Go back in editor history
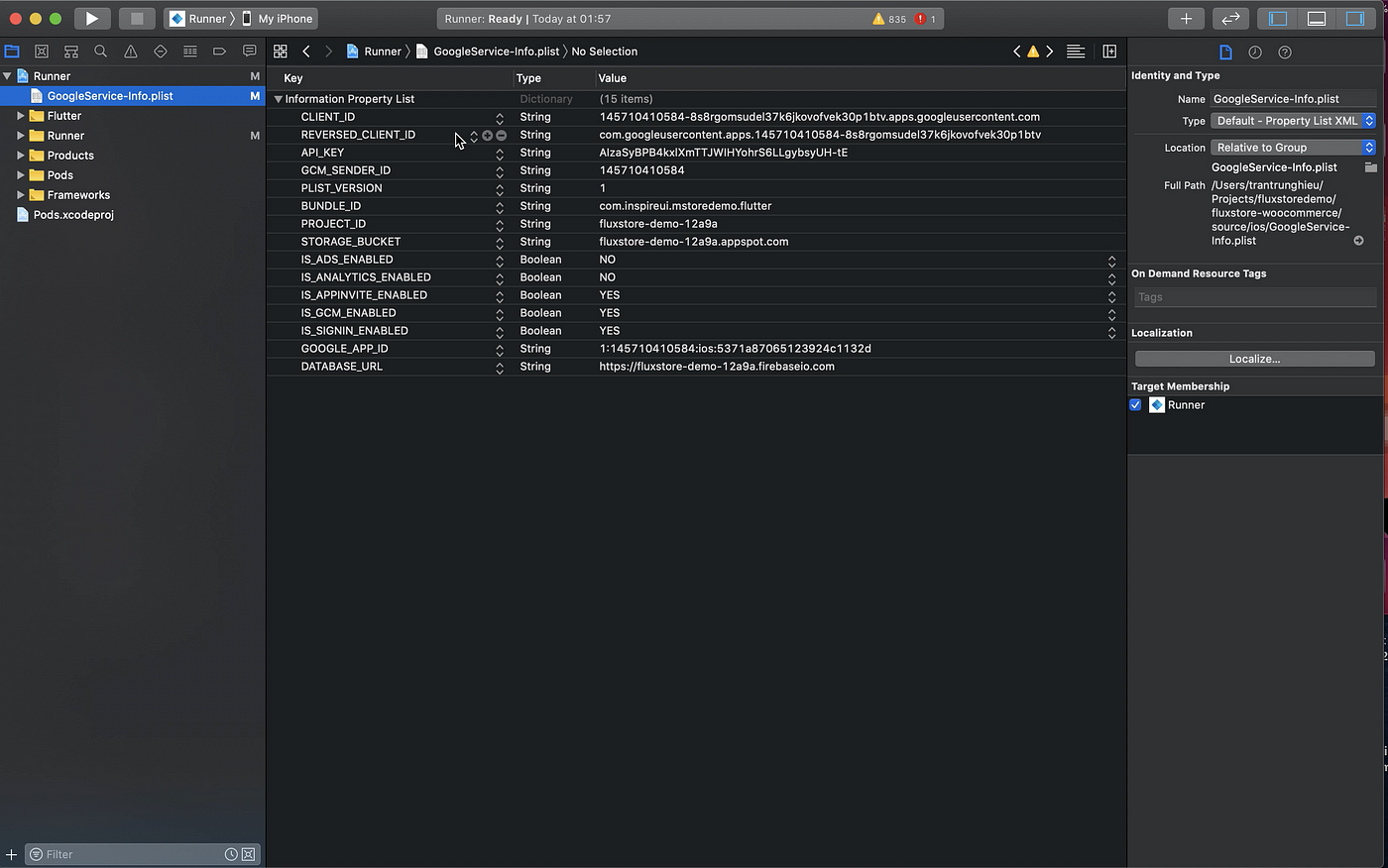Image resolution: width=1388 pixels, height=868 pixels. 306,51
